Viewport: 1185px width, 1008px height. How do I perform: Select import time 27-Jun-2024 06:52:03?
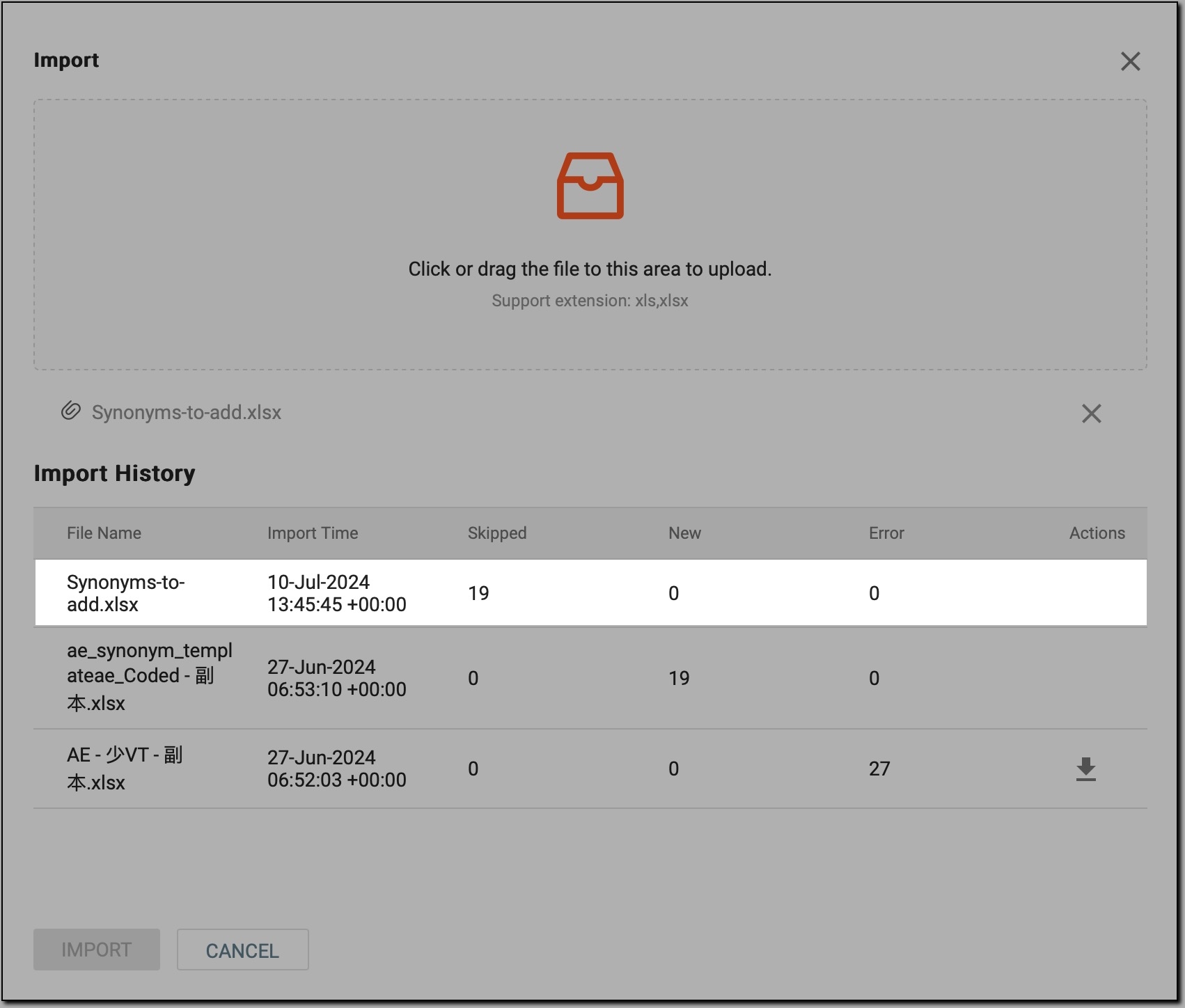click(337, 769)
